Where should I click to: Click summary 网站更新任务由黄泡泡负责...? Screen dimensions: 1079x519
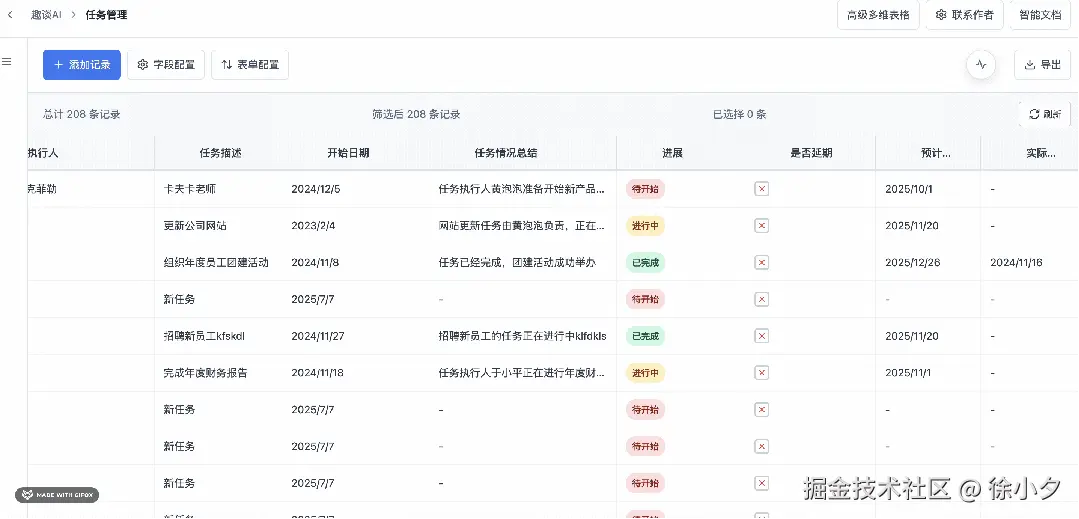click(x=522, y=226)
